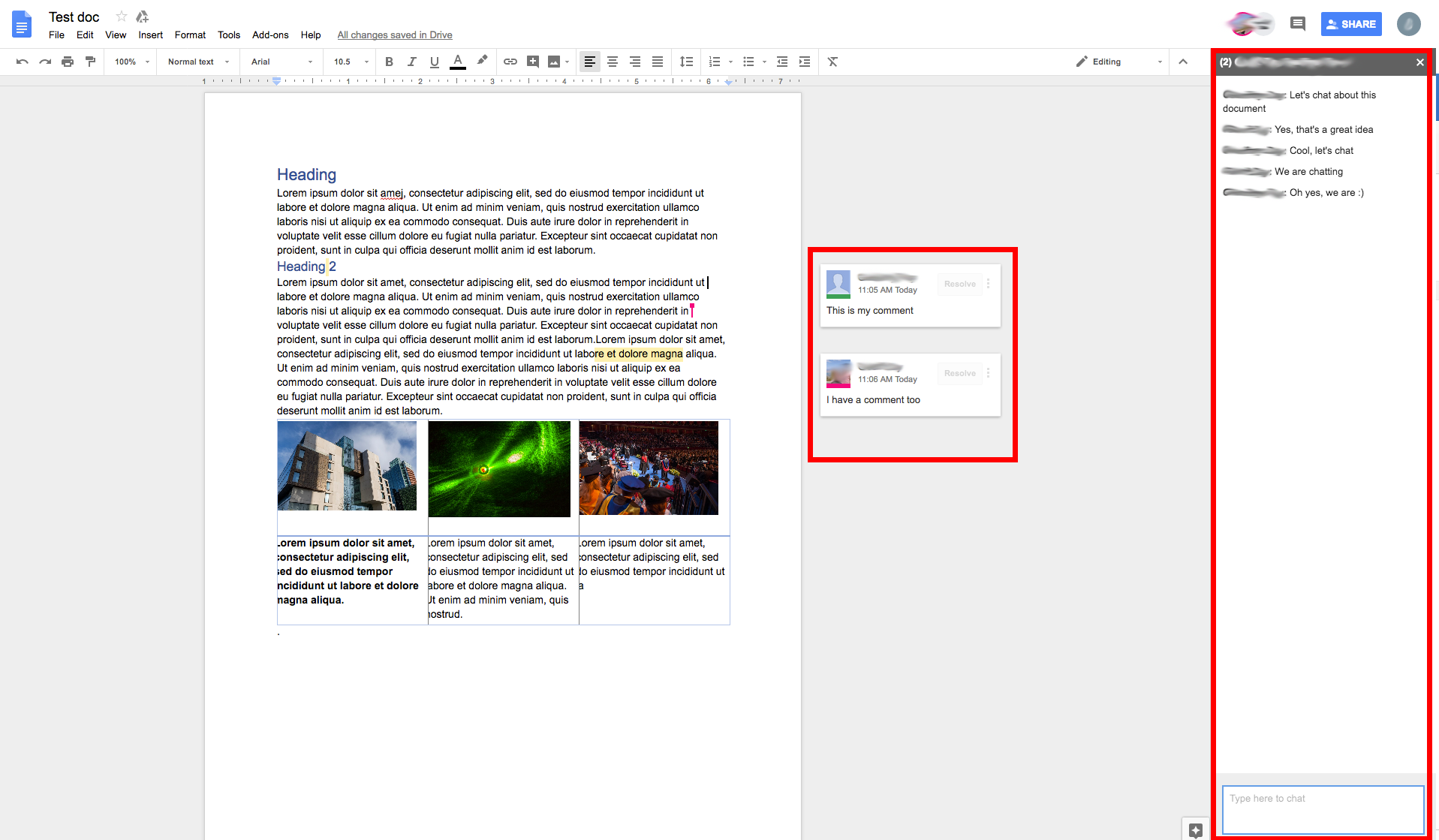The height and width of the screenshot is (840, 1439).
Task: Open the text color picker
Action: pos(458,62)
